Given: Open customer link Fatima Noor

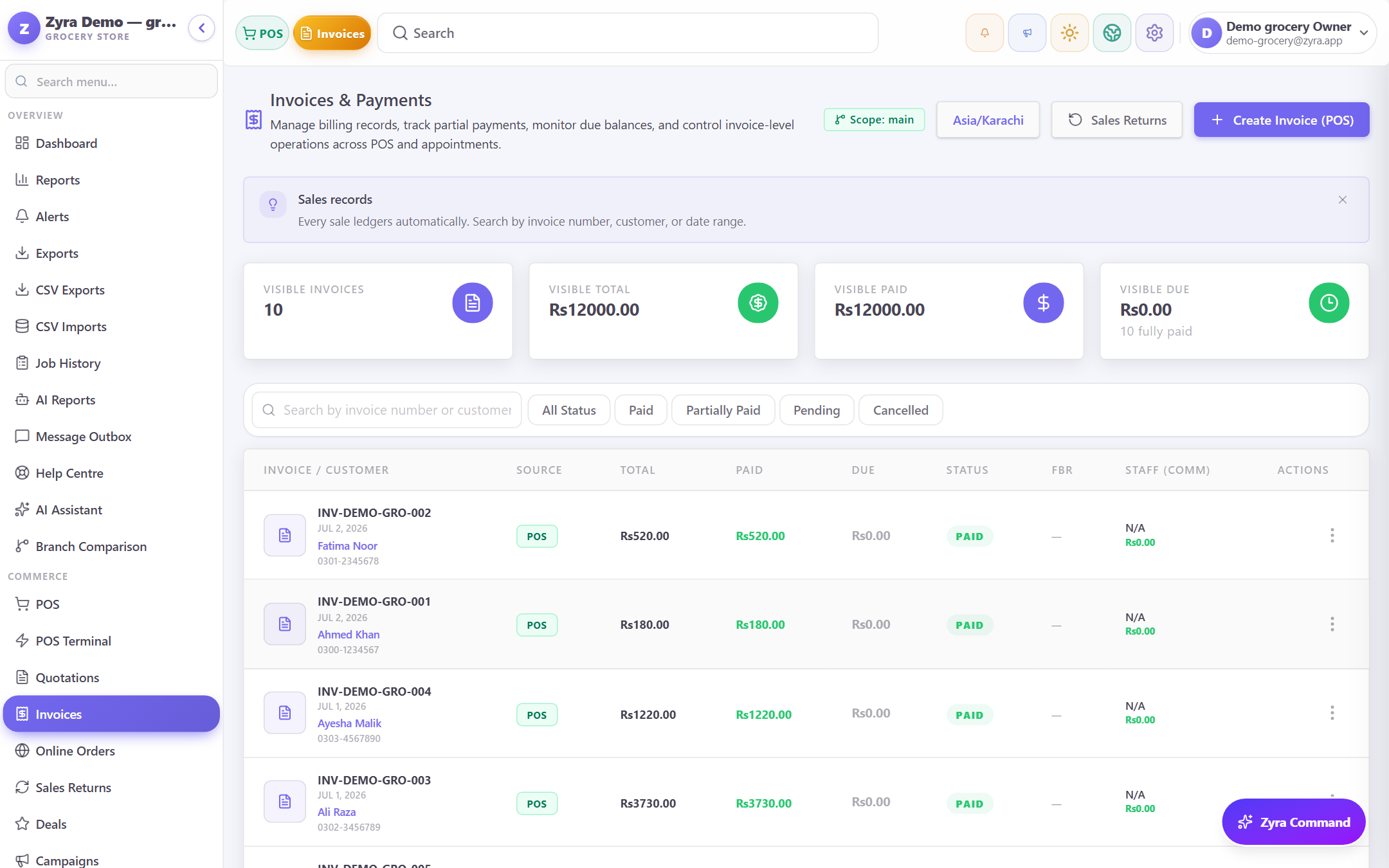Looking at the screenshot, I should [x=347, y=546].
